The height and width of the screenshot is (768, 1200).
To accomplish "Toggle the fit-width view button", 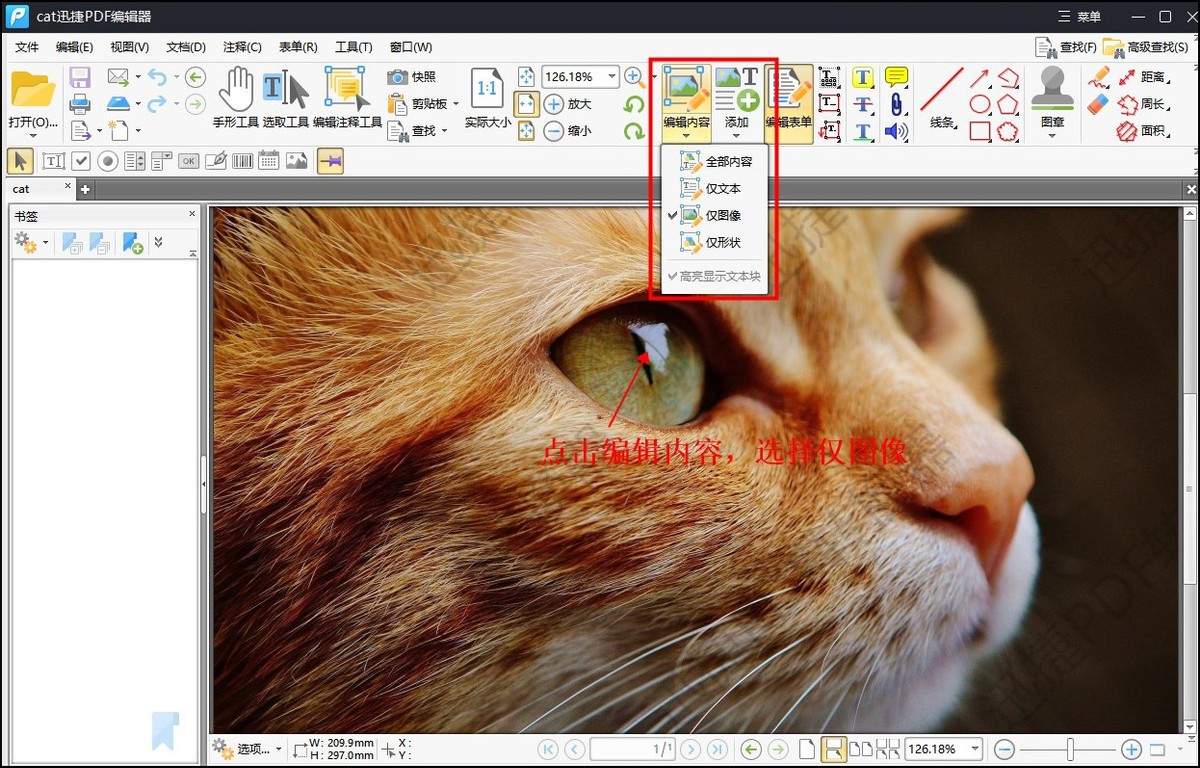I will pyautogui.click(x=527, y=104).
